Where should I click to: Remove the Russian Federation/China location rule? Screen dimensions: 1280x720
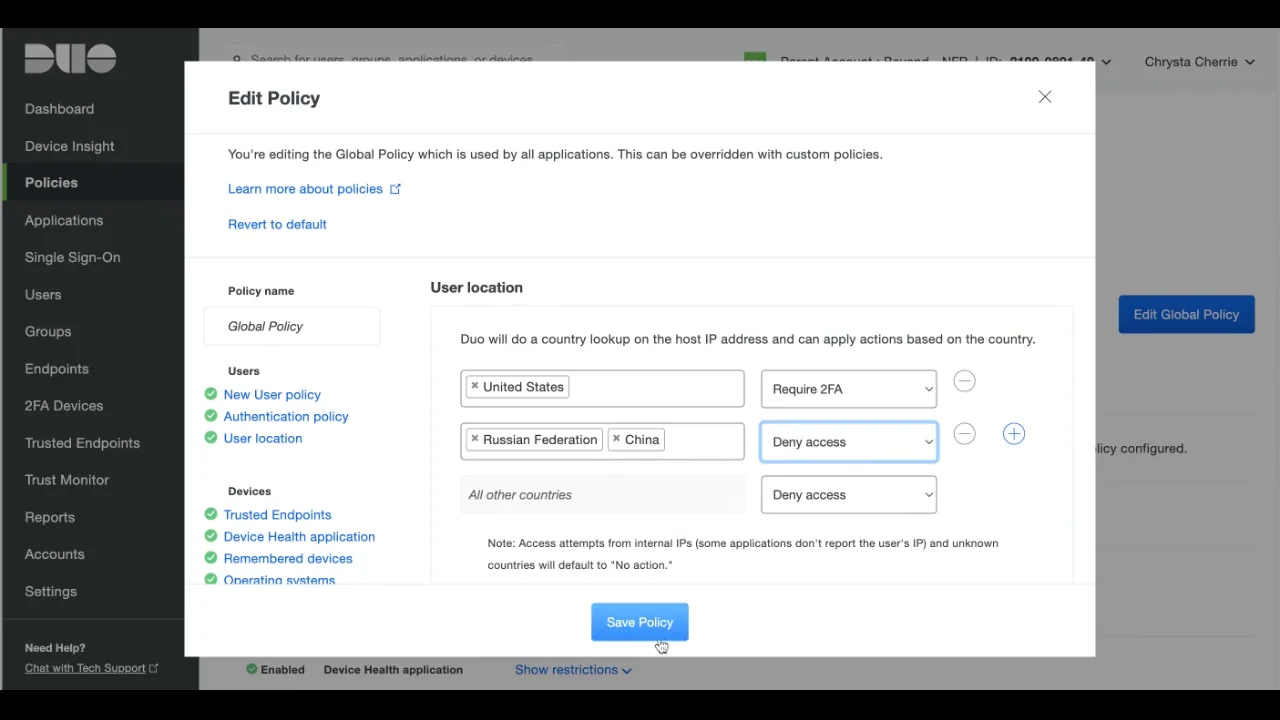tap(964, 434)
